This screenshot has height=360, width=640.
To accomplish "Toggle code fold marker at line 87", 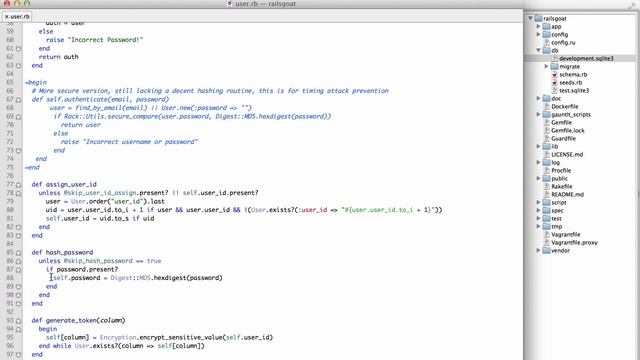I will [x=19, y=269].
